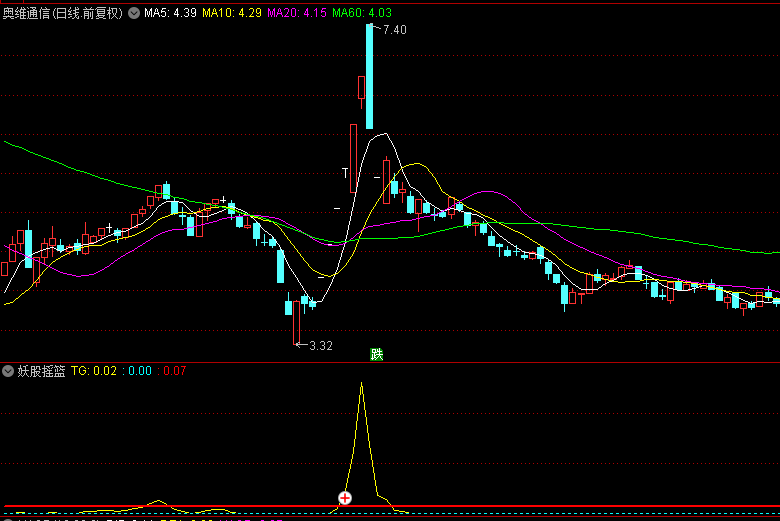Screen dimensions: 780x521
Task: Click the red divider between chart panels
Action: point(390,362)
